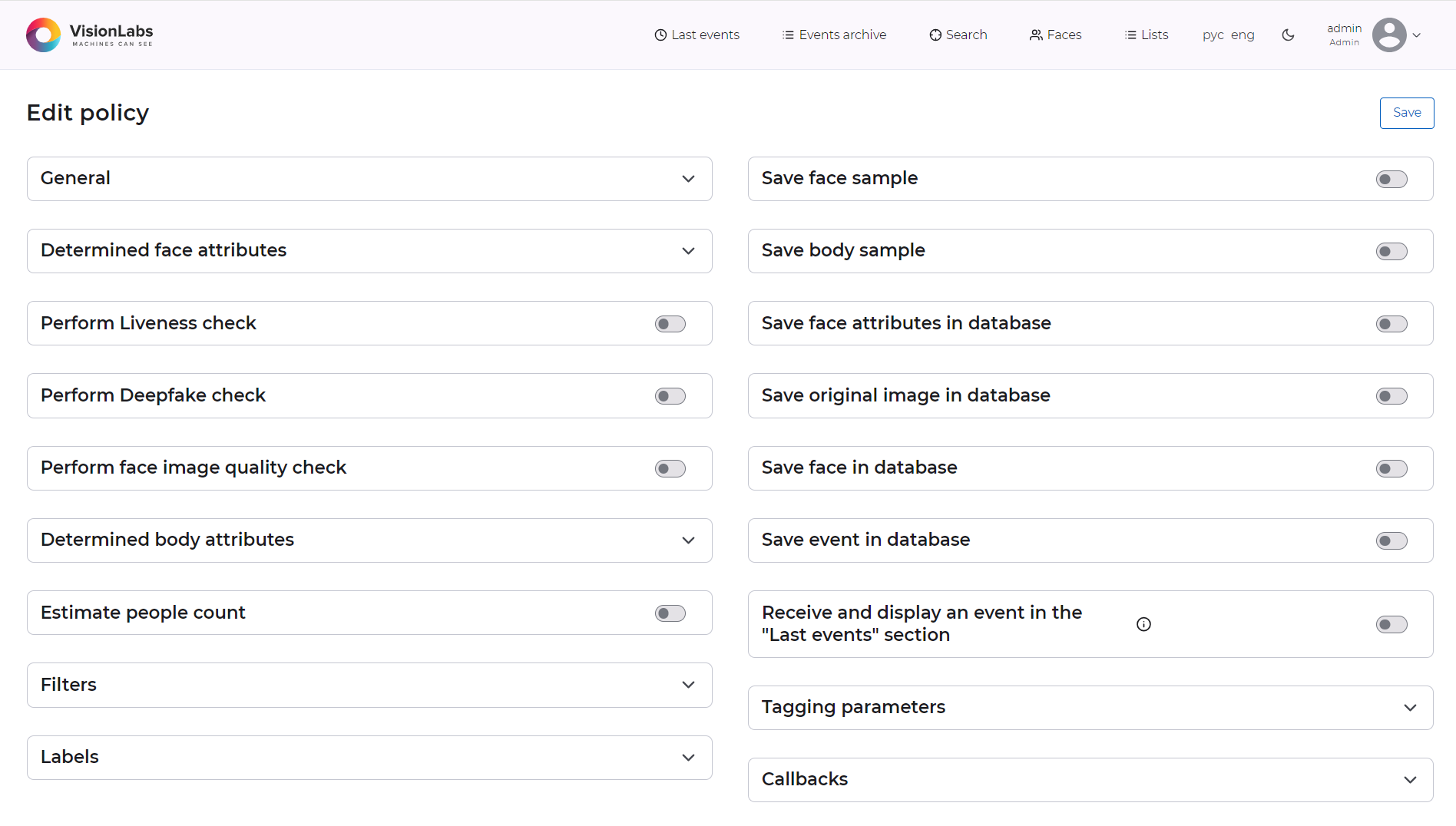Toggle Perform Deepfake check switch
1456x826 pixels.
pos(670,396)
